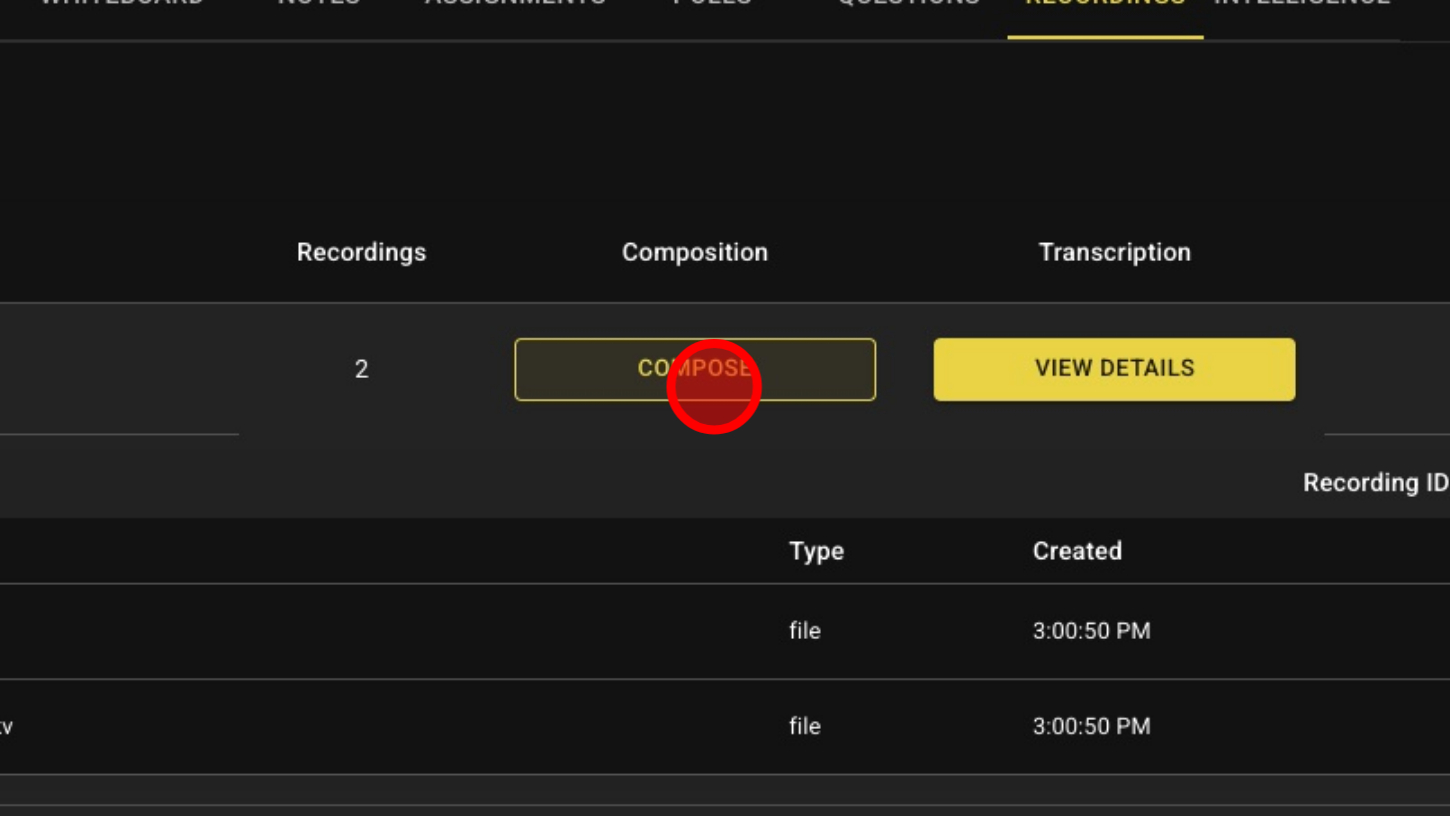Open the Assignments tab

(515, 4)
